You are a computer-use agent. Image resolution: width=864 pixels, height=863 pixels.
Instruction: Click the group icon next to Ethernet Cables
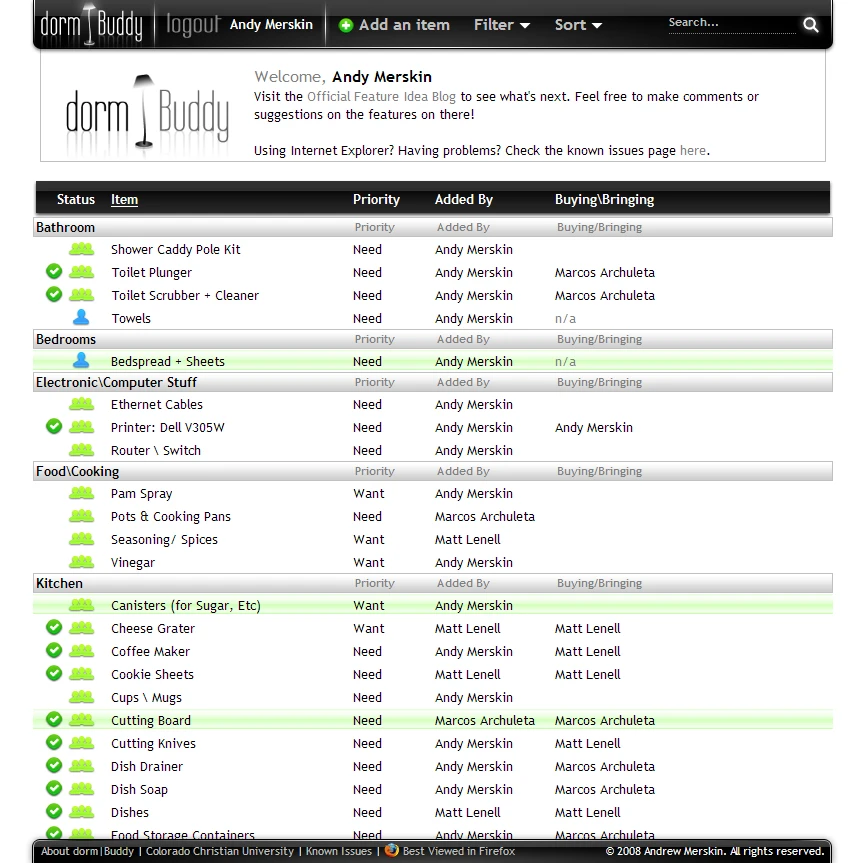81,404
